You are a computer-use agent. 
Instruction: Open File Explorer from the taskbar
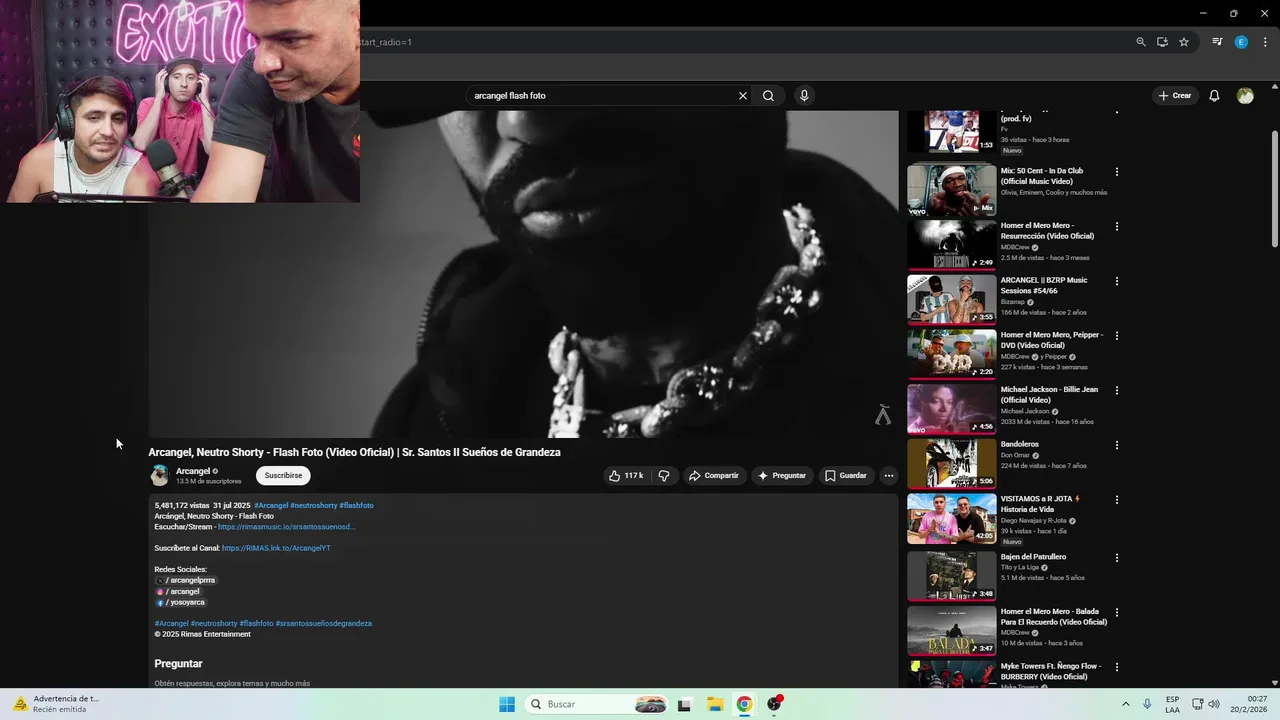[715, 704]
